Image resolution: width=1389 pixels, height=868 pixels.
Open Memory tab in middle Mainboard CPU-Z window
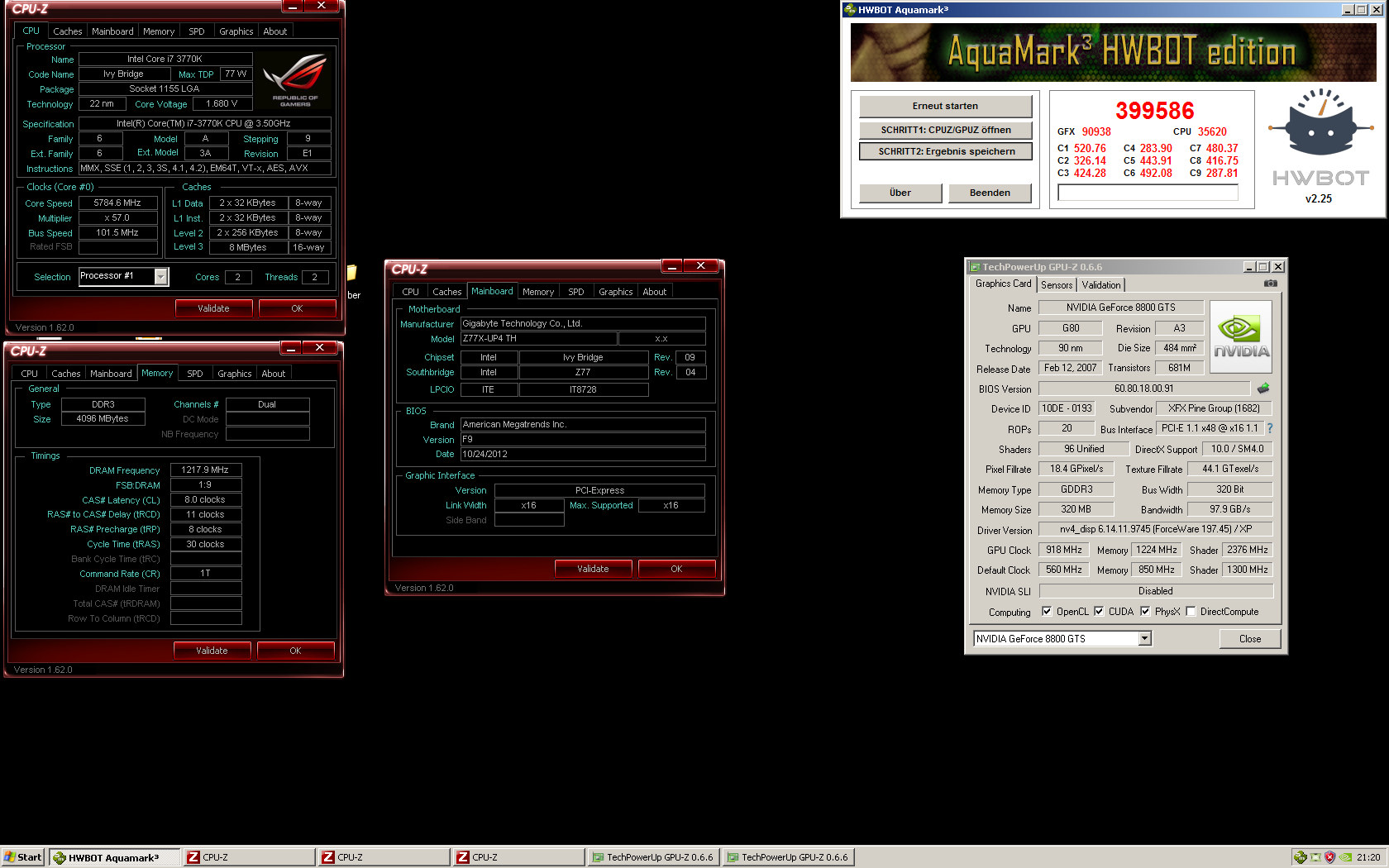pos(538,292)
